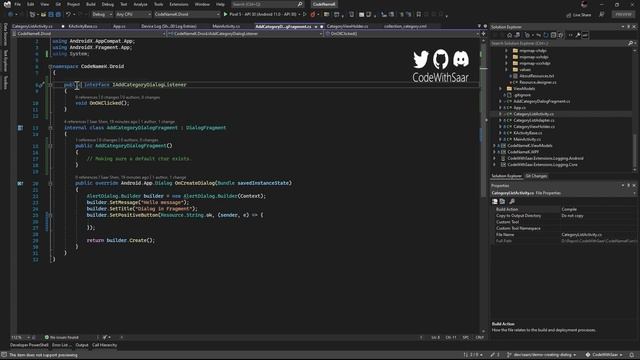Screen dimensions: 640x360
Task: Click the top Search (Ctrl+Q) box
Action: coord(267,4)
